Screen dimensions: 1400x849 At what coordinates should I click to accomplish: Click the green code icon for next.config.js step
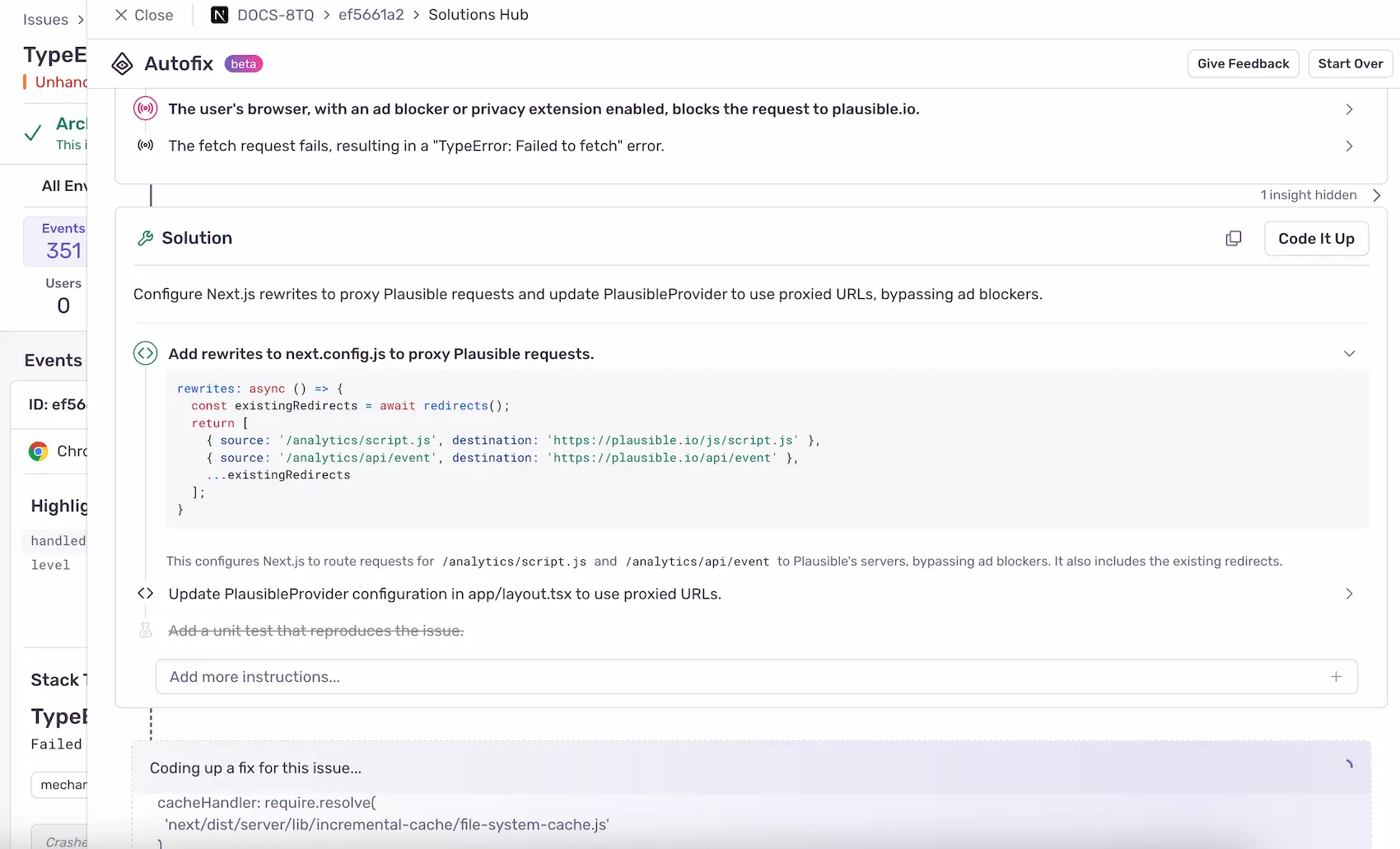pyautogui.click(x=146, y=353)
